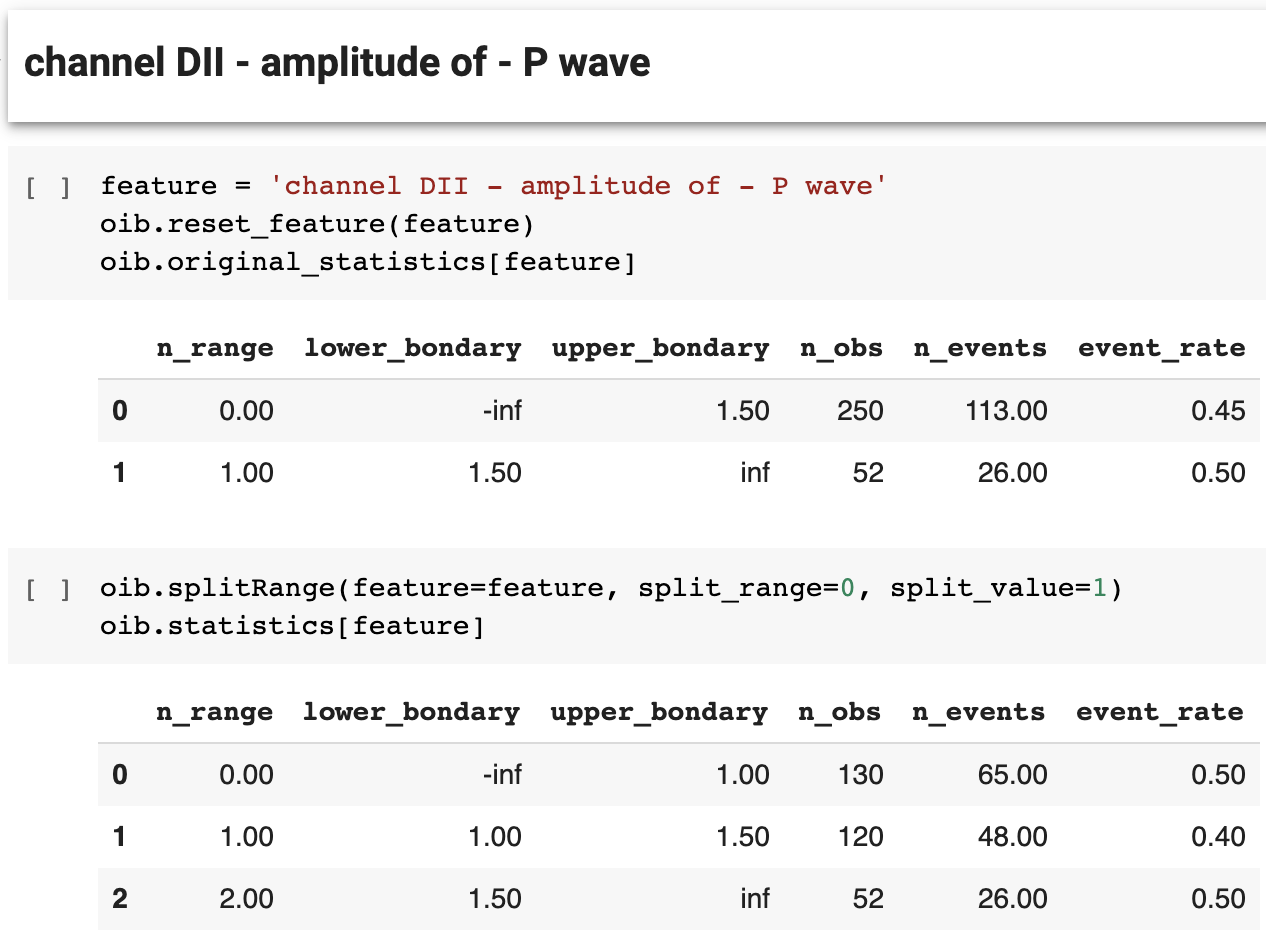Image resolution: width=1266 pixels, height=932 pixels.
Task: Click the lower_bondary header in the first table
Action: [x=413, y=348]
